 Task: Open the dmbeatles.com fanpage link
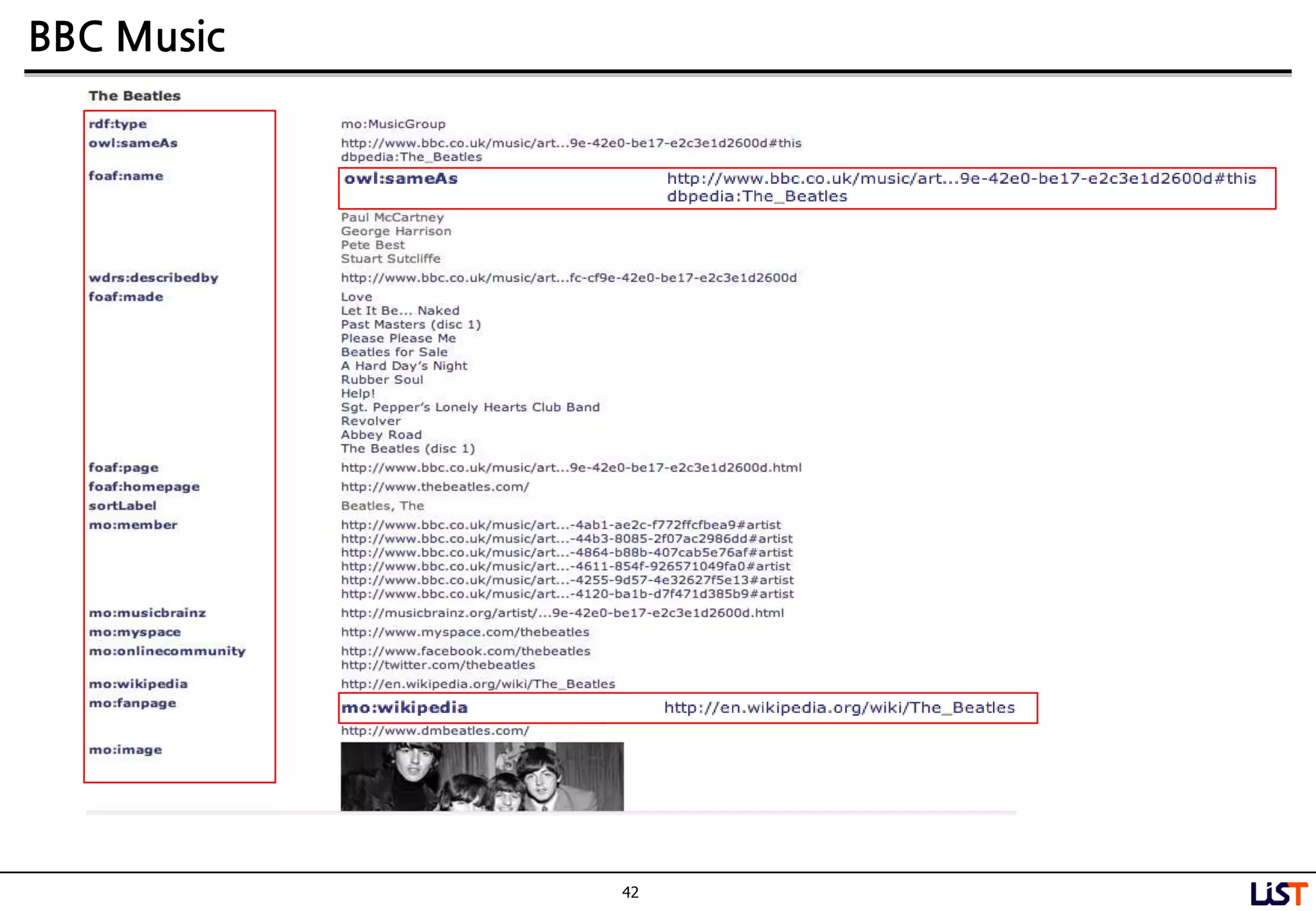435,731
